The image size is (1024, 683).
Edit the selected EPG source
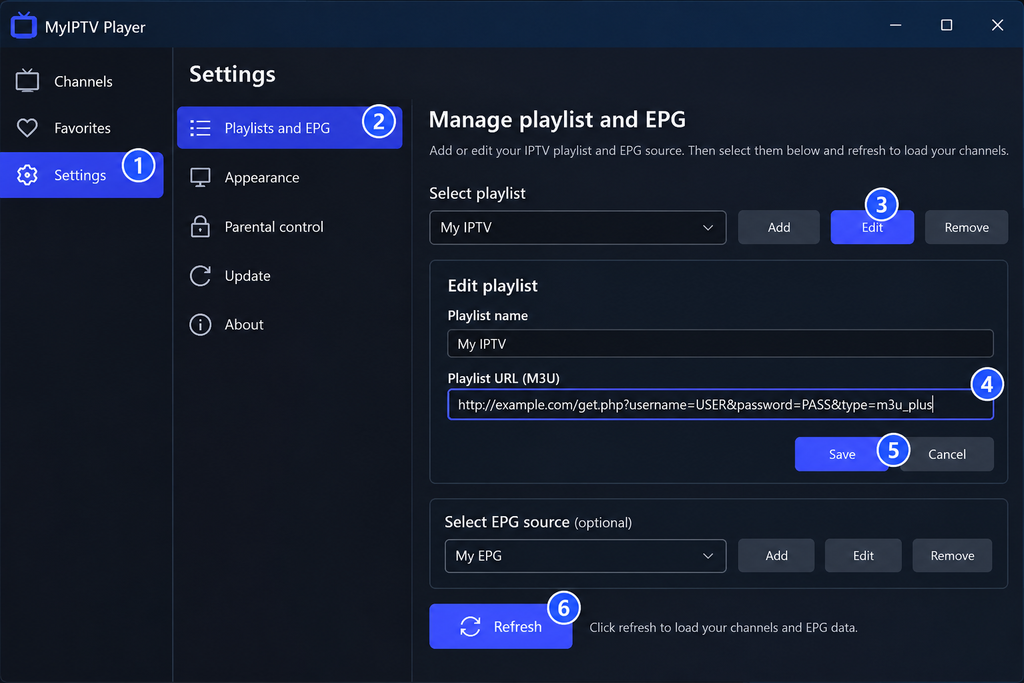pyautogui.click(x=863, y=556)
